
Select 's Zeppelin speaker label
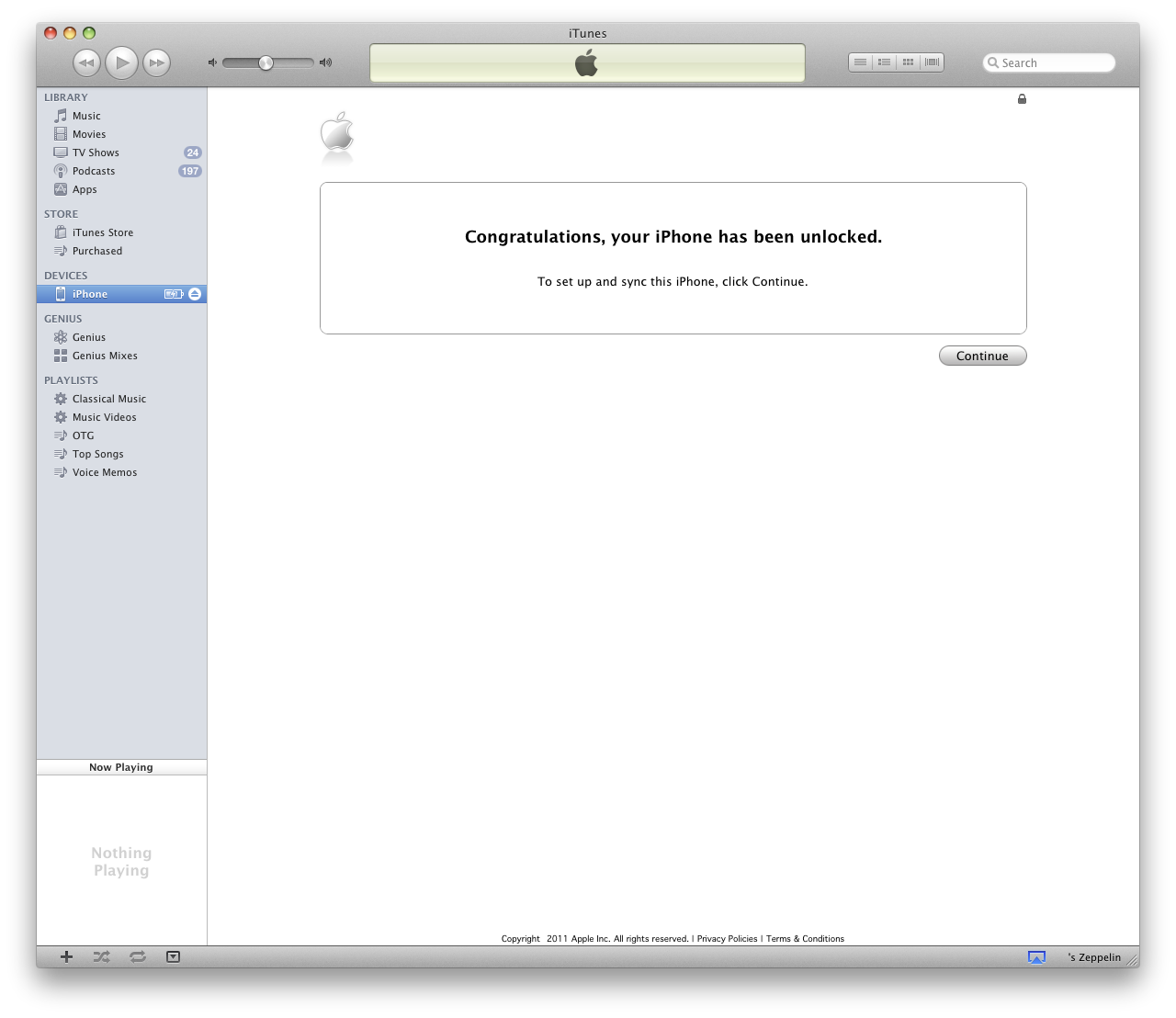pyautogui.click(x=1094, y=957)
